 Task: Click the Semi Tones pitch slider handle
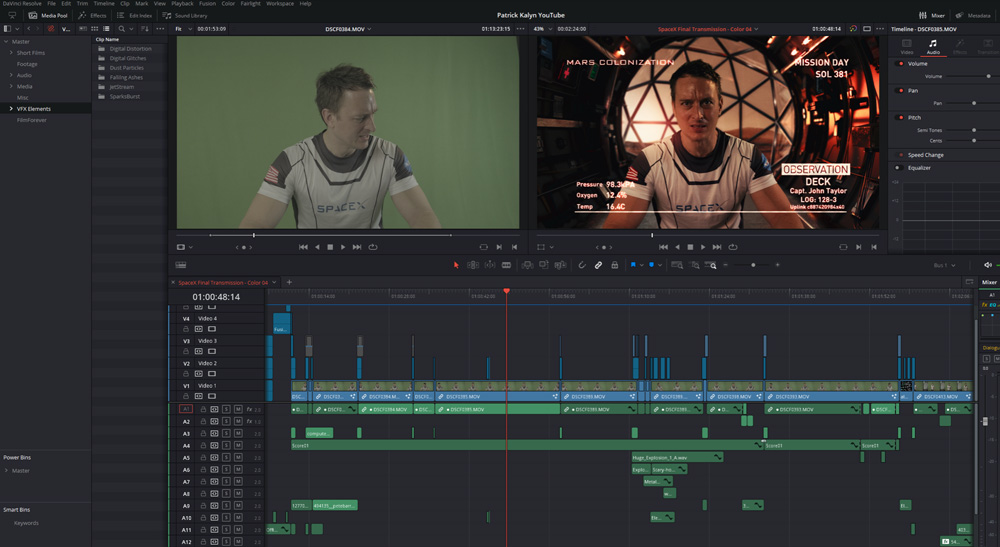(x=974, y=130)
